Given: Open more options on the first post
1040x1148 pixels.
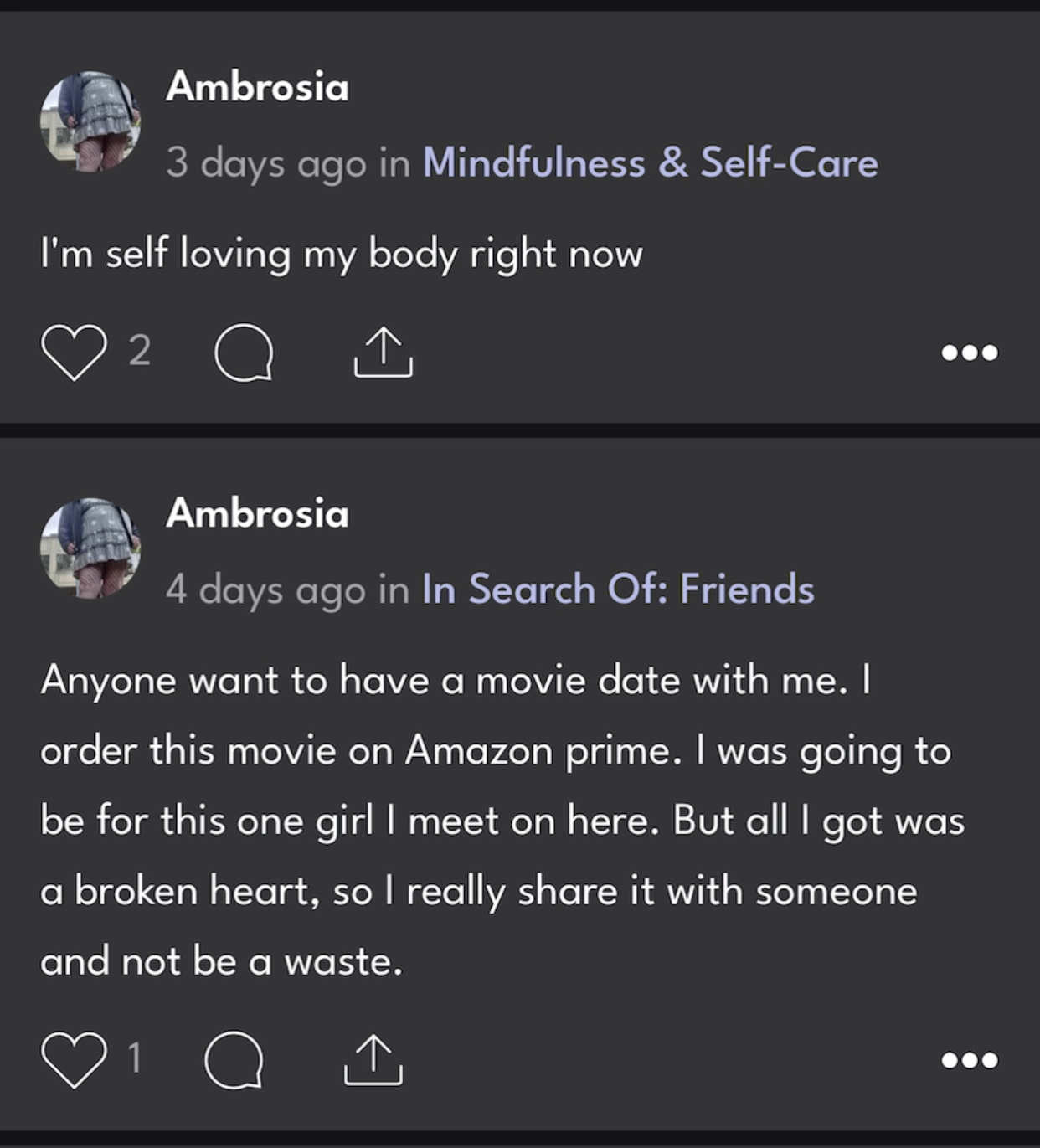Looking at the screenshot, I should tap(969, 353).
